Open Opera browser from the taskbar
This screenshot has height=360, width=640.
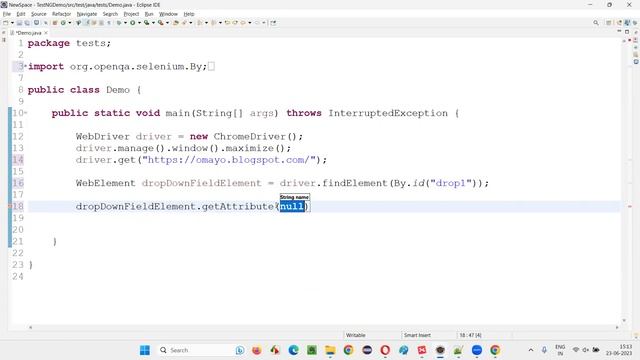[x=385, y=350]
